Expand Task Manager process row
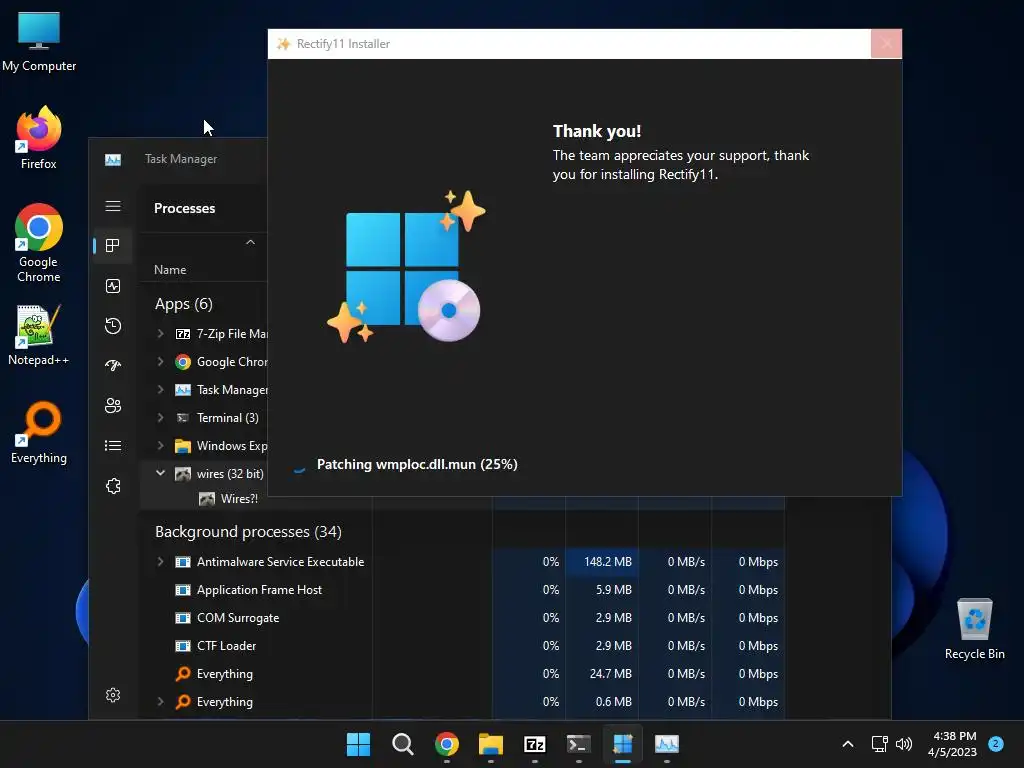This screenshot has width=1024, height=768. pos(161,390)
